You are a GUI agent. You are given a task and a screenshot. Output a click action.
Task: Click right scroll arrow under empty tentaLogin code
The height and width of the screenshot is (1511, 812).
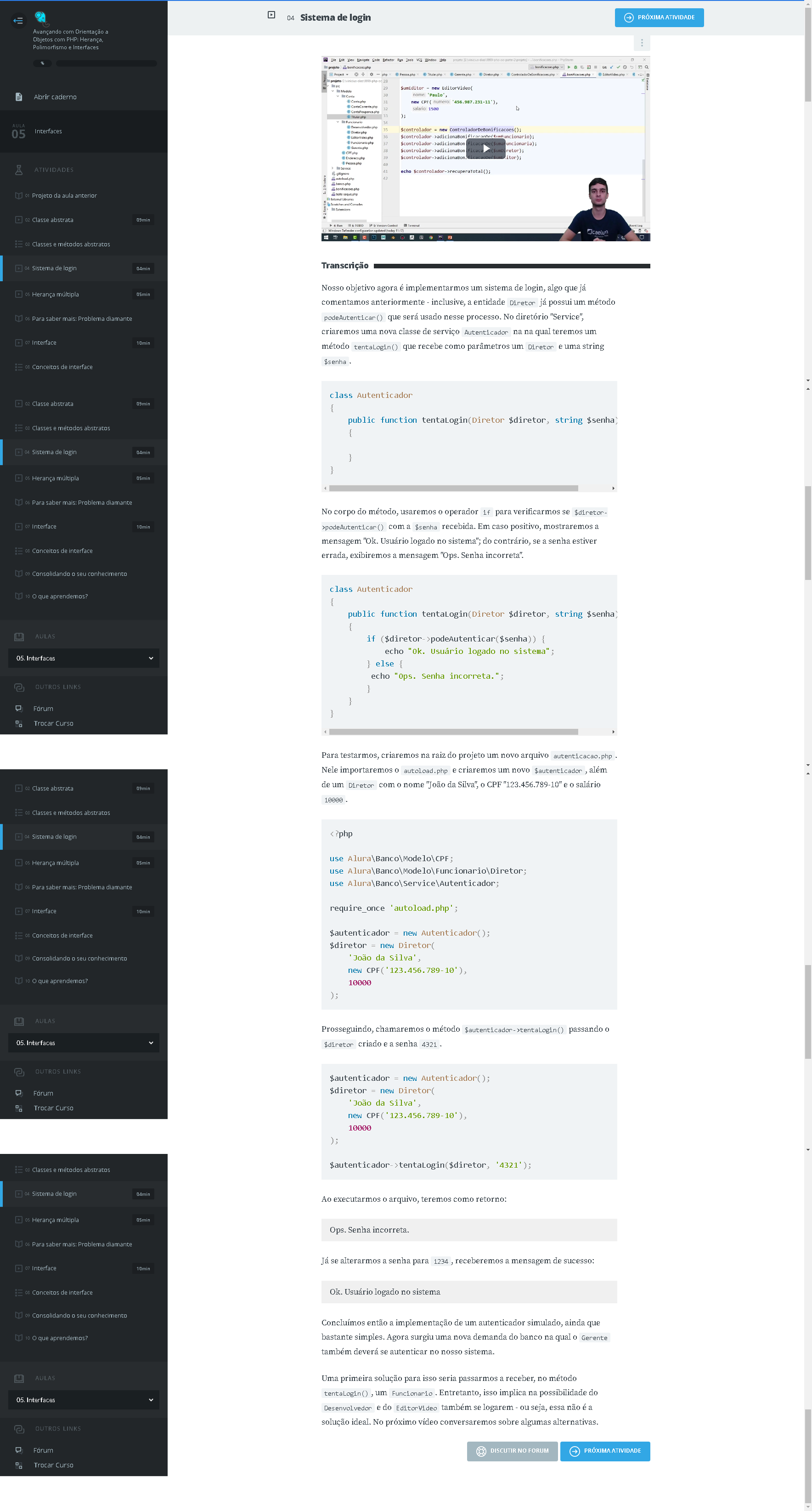tap(613, 488)
